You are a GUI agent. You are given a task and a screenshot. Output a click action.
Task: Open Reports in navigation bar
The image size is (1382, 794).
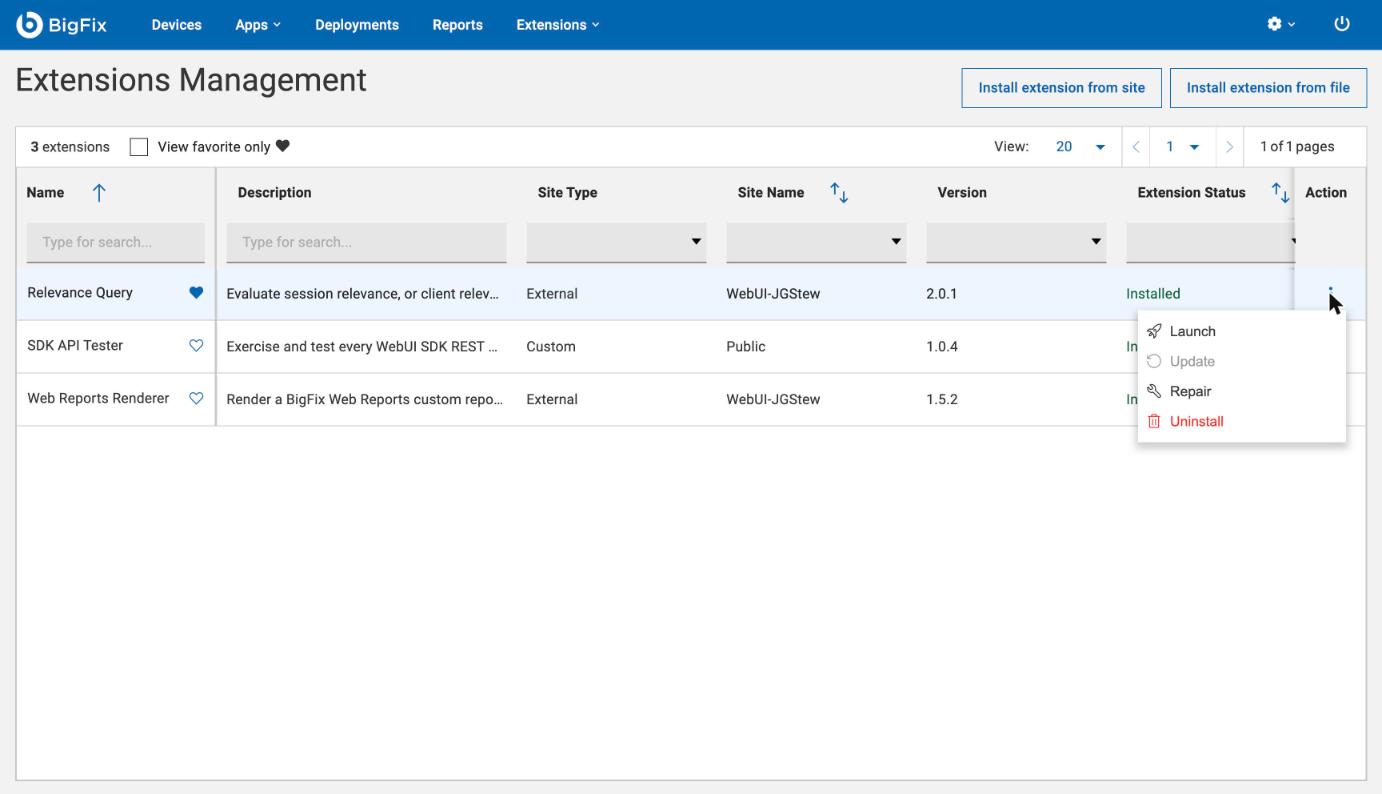click(x=457, y=25)
